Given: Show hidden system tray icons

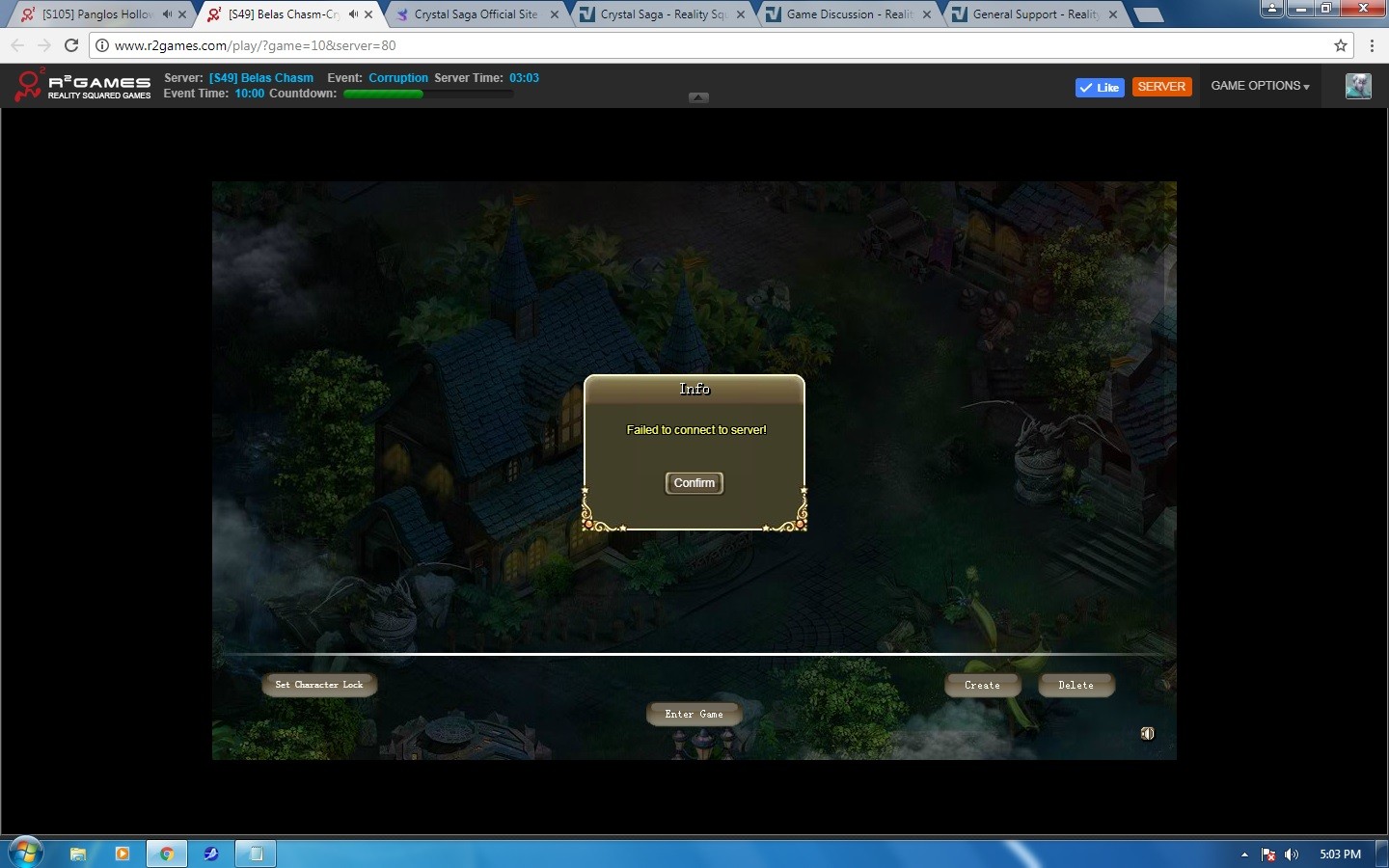Looking at the screenshot, I should point(1244,854).
